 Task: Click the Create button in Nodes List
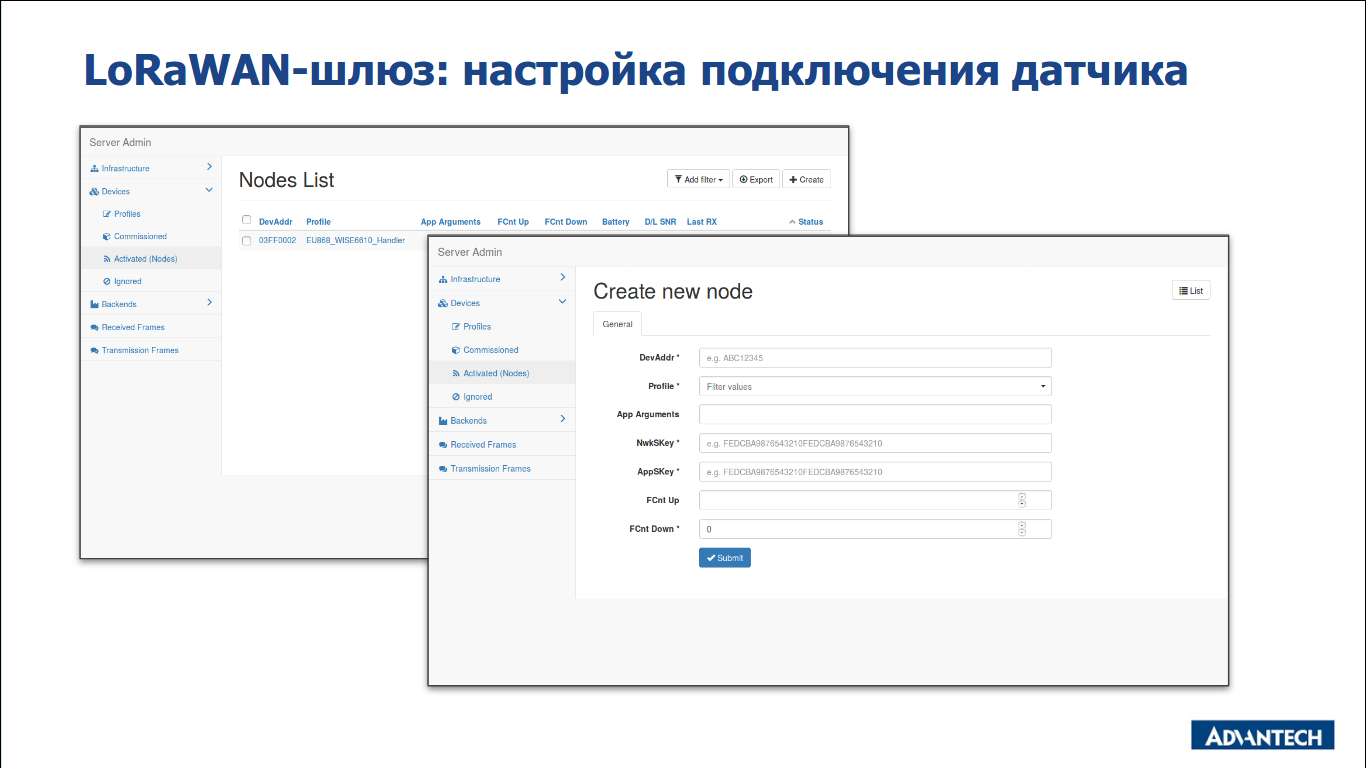coord(806,179)
